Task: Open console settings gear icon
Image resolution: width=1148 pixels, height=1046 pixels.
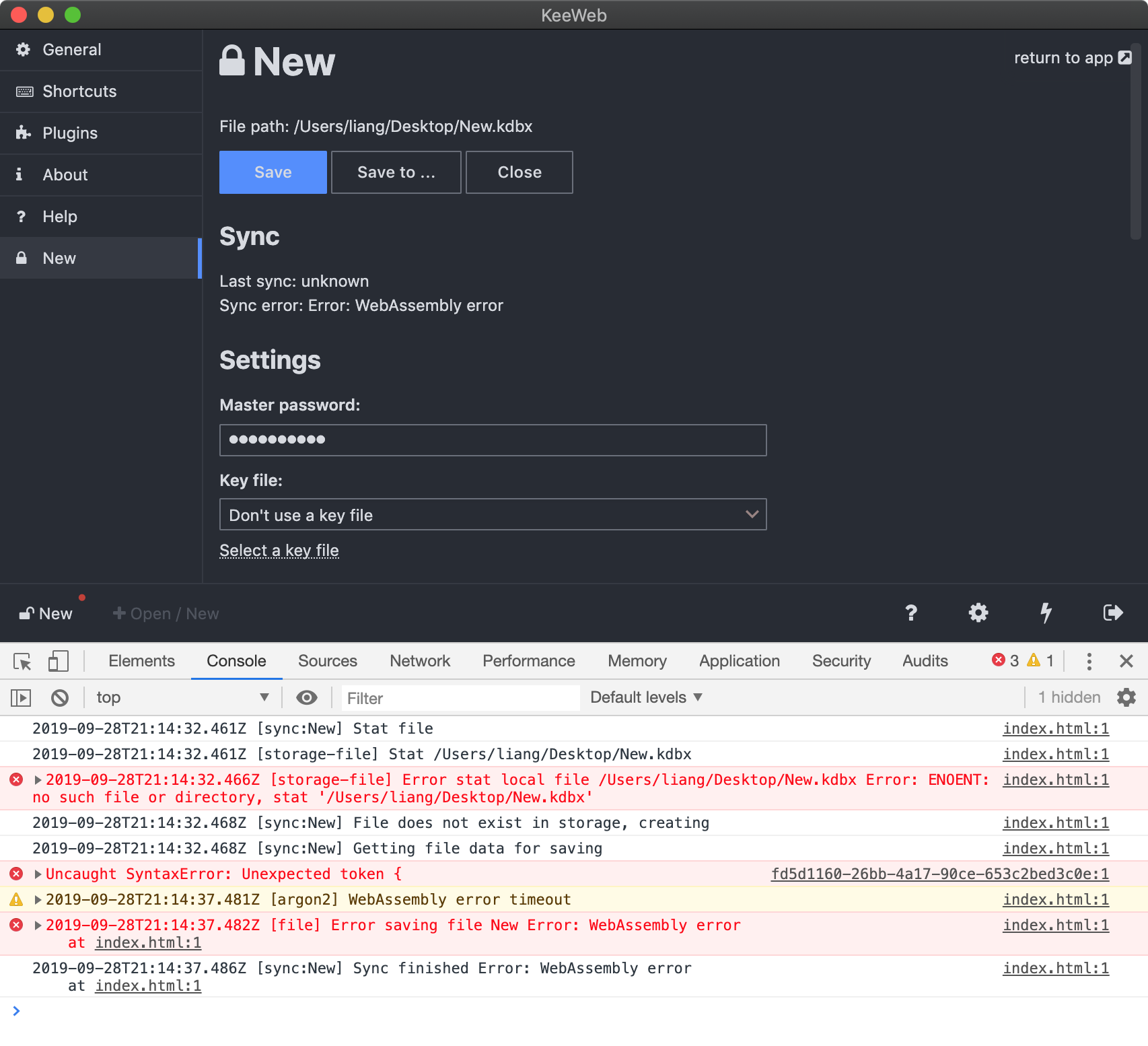Action: [1126, 697]
